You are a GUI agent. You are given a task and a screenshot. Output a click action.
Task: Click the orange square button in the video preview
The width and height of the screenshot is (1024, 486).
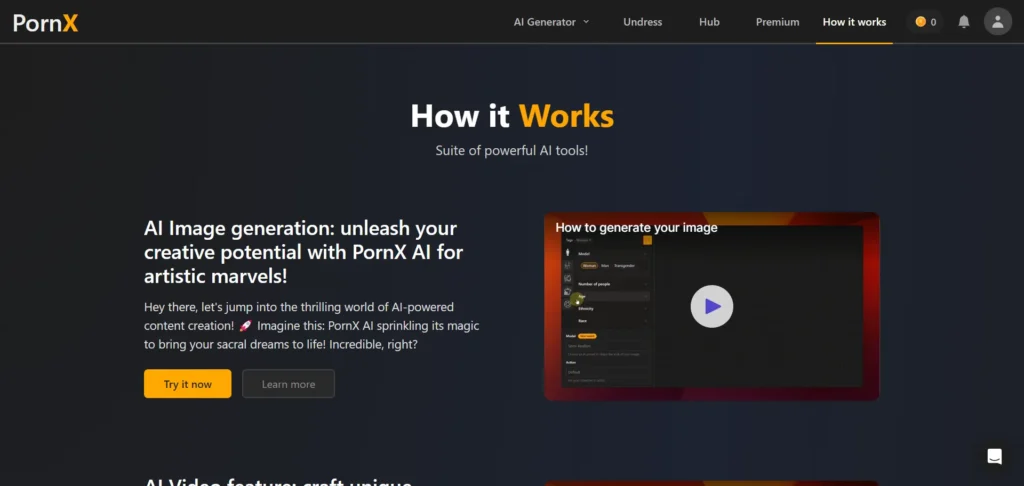[x=647, y=240]
